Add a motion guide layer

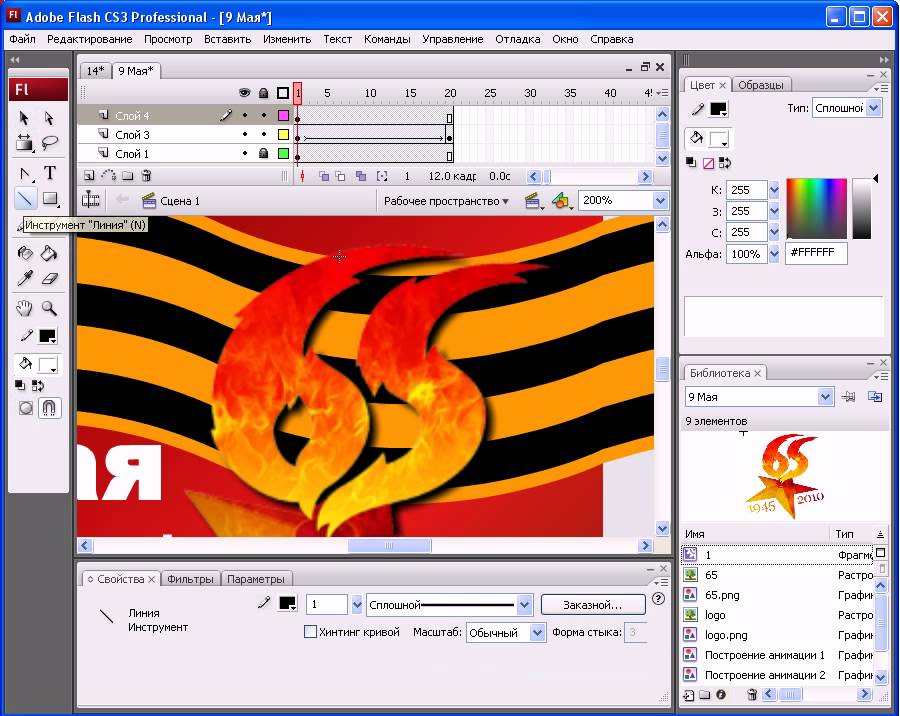click(x=108, y=176)
